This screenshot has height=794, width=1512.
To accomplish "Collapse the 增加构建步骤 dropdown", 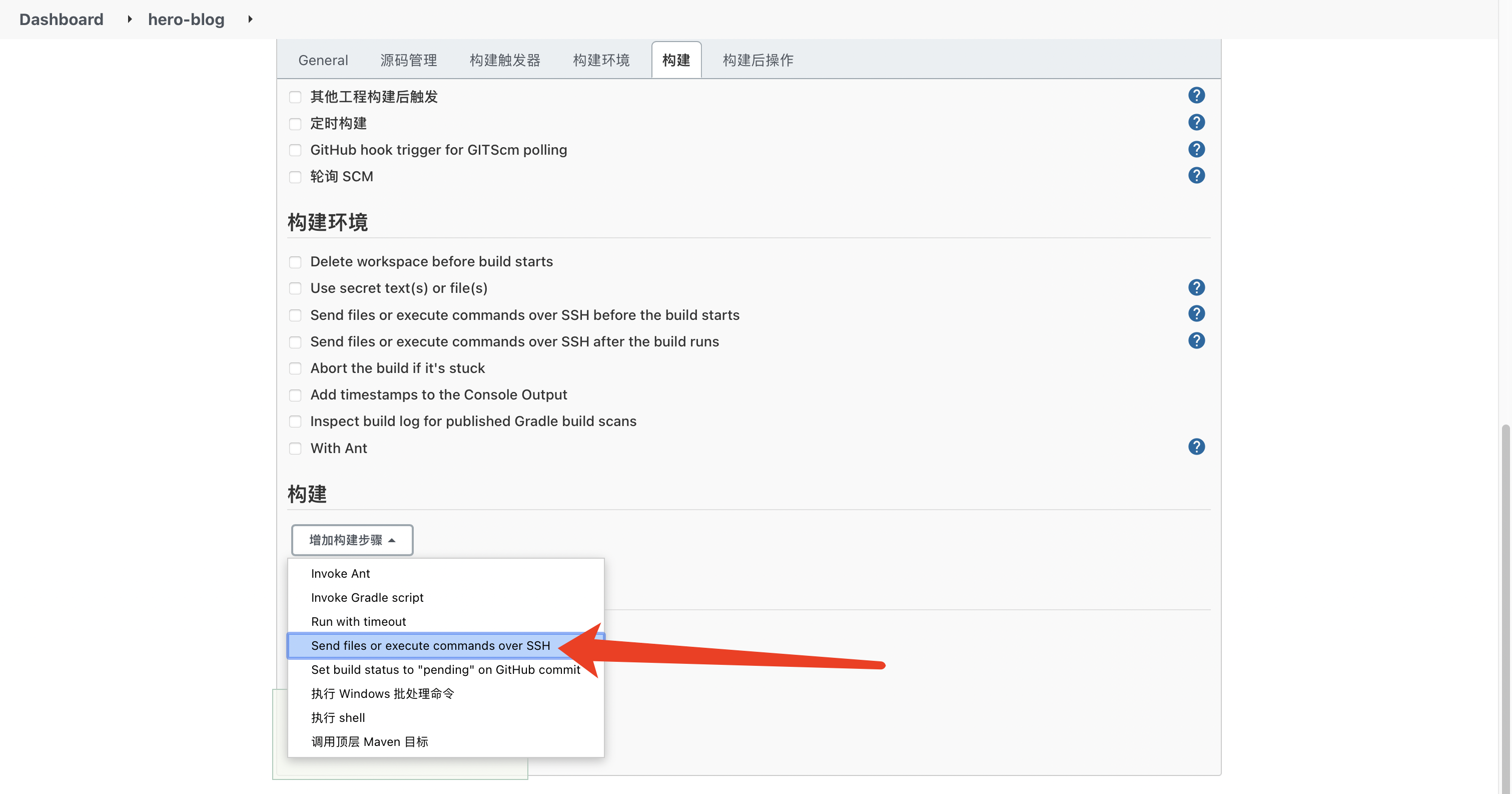I will 352,540.
